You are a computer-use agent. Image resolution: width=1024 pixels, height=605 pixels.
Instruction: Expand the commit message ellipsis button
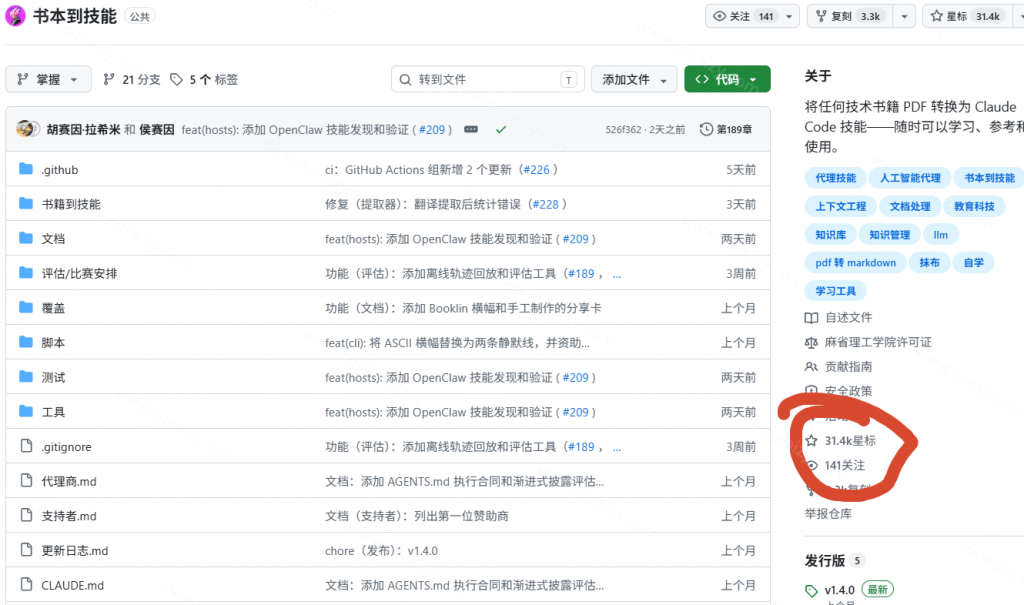pos(471,129)
